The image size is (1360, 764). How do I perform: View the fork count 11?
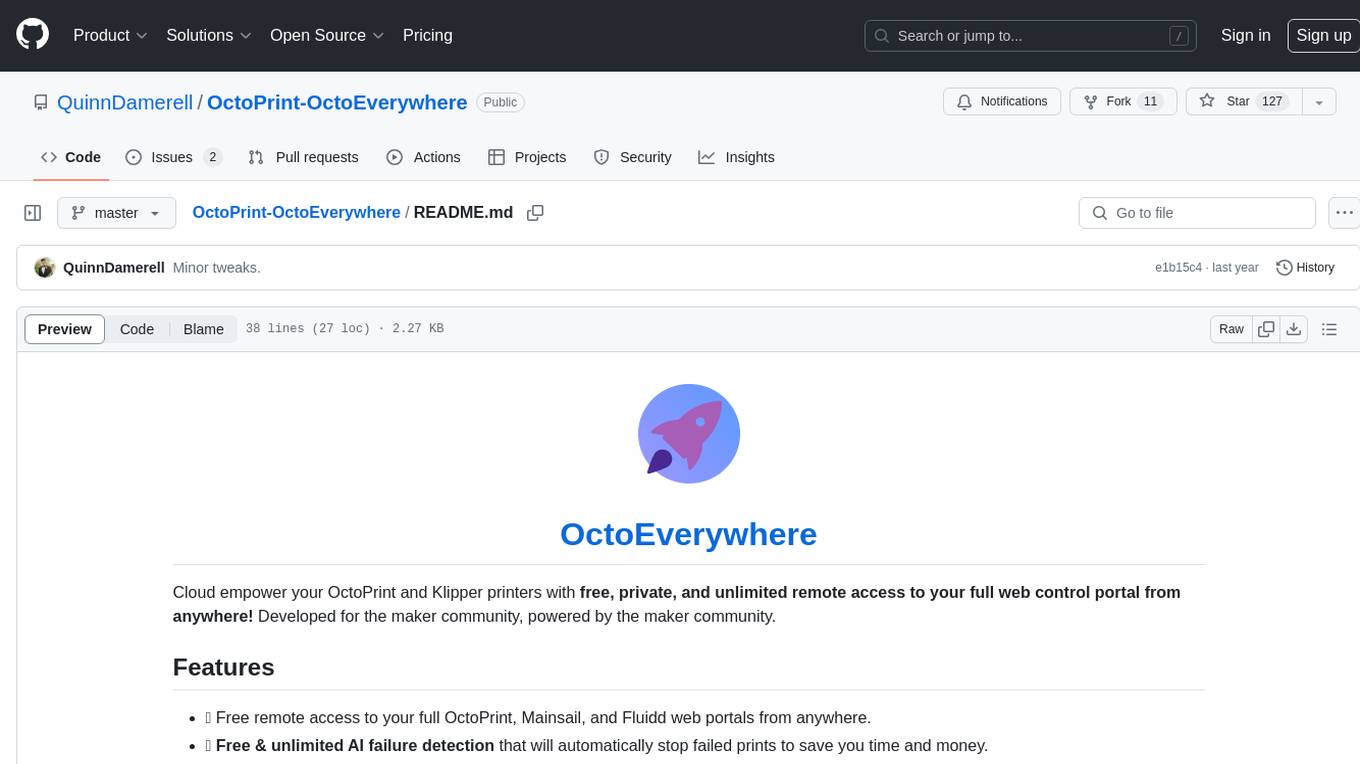[x=1150, y=101]
